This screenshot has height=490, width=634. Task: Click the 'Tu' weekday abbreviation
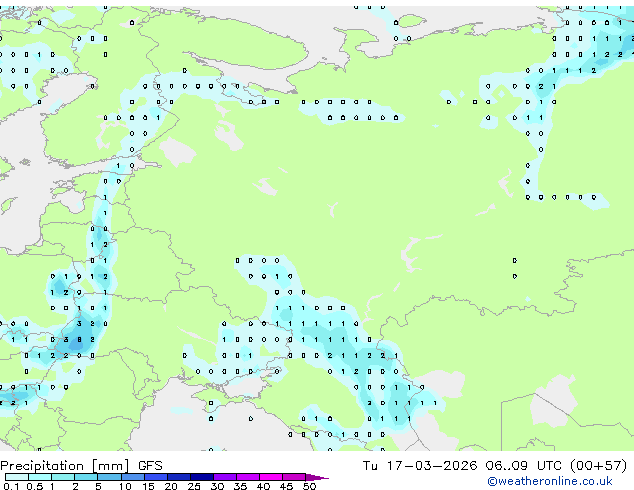[370, 466]
